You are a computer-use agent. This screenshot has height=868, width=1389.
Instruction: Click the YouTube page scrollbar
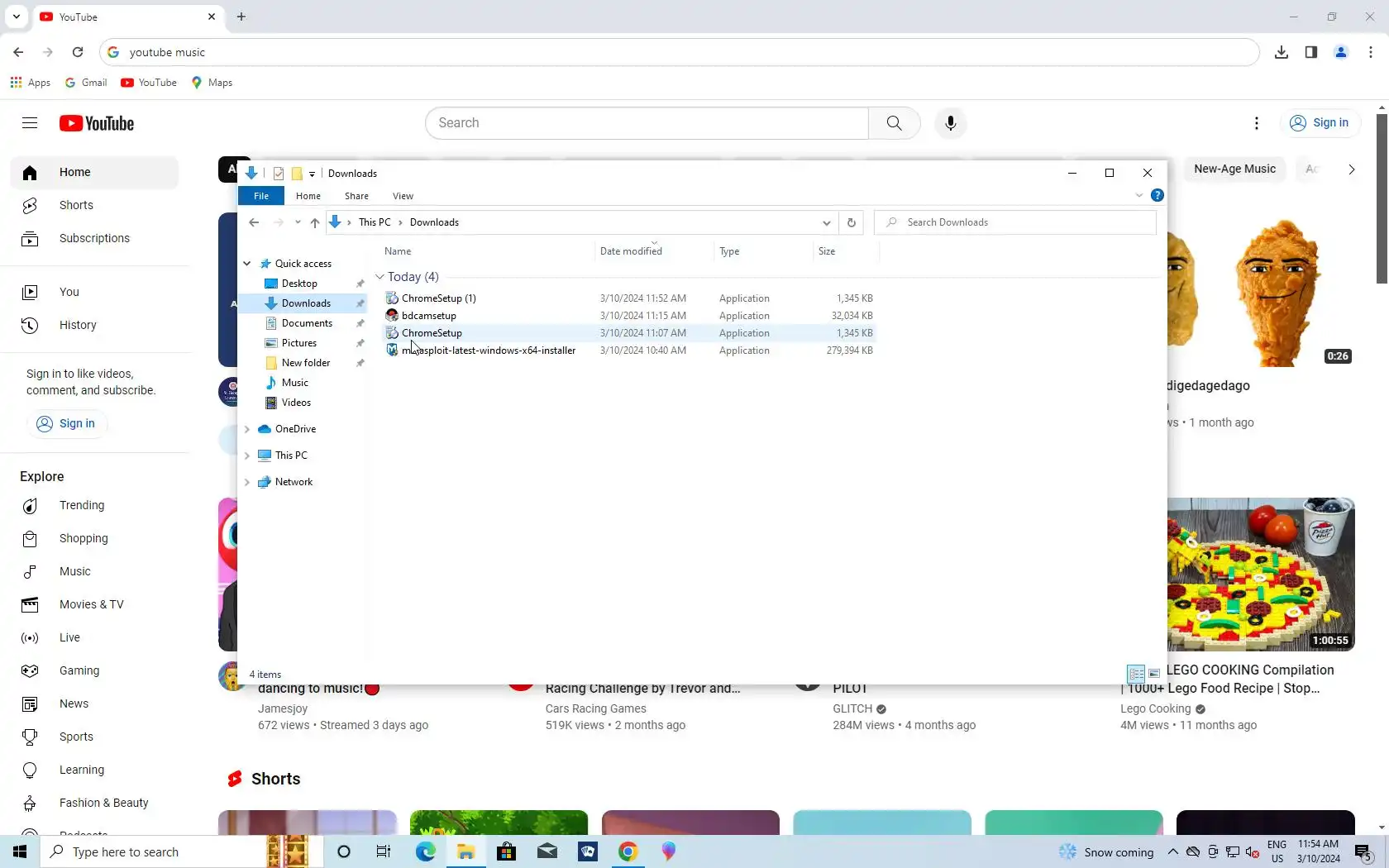tap(1382, 198)
